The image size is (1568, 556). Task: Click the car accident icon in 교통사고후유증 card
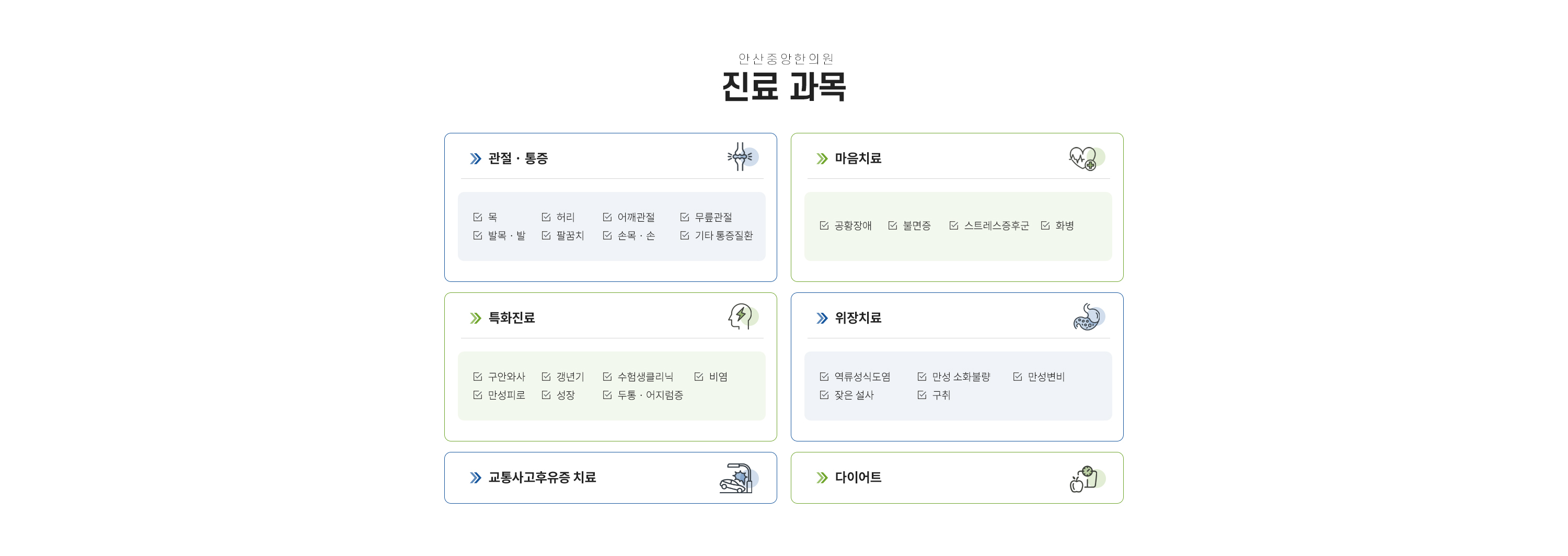739,478
